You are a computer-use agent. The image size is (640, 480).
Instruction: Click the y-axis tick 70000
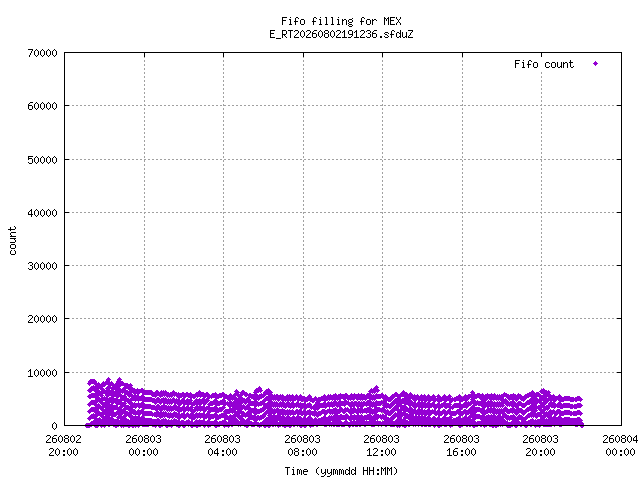[42, 53]
